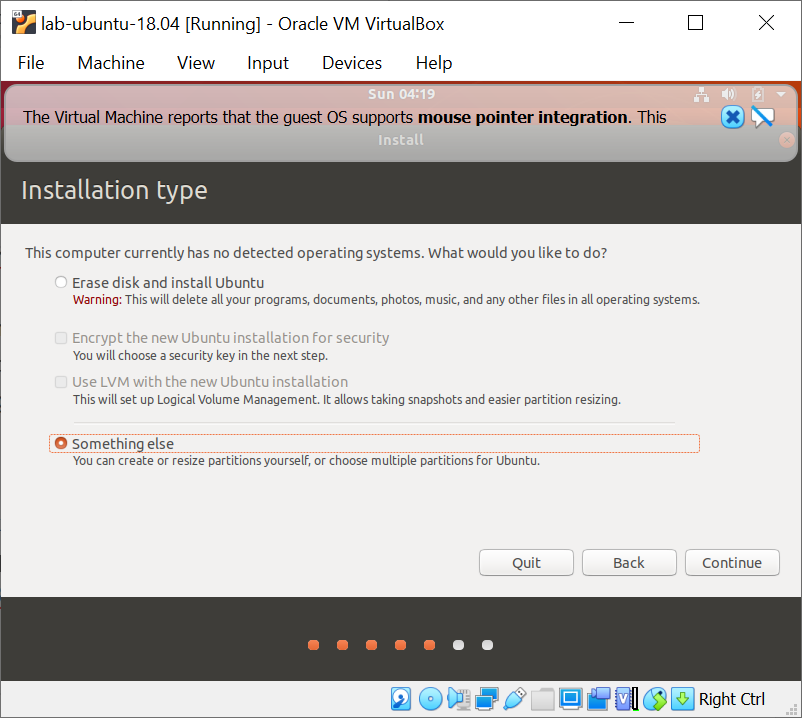This screenshot has height=718, width=802.
Task: Dismiss the mouse integration notification with blue X
Action: pyautogui.click(x=732, y=117)
